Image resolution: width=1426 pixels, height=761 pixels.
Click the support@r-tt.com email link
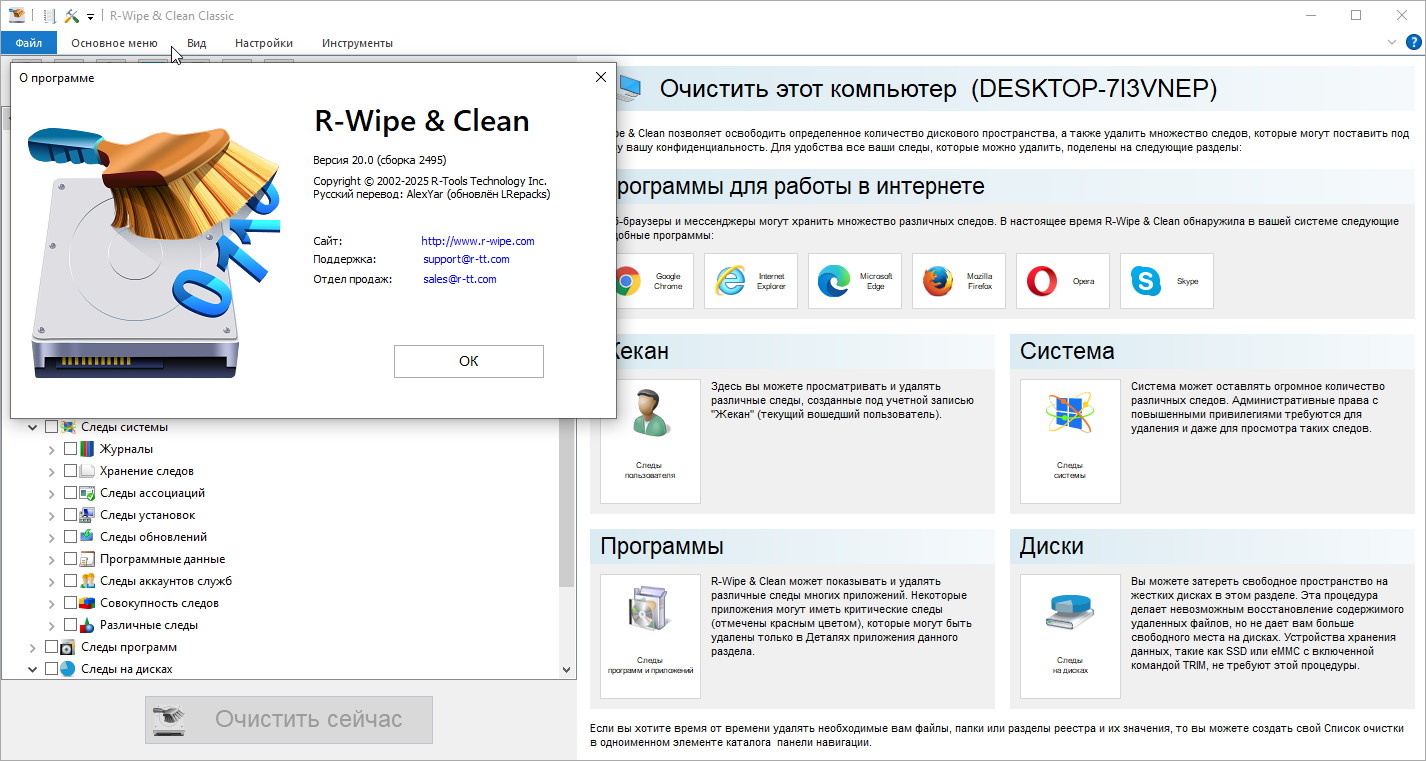tap(466, 259)
